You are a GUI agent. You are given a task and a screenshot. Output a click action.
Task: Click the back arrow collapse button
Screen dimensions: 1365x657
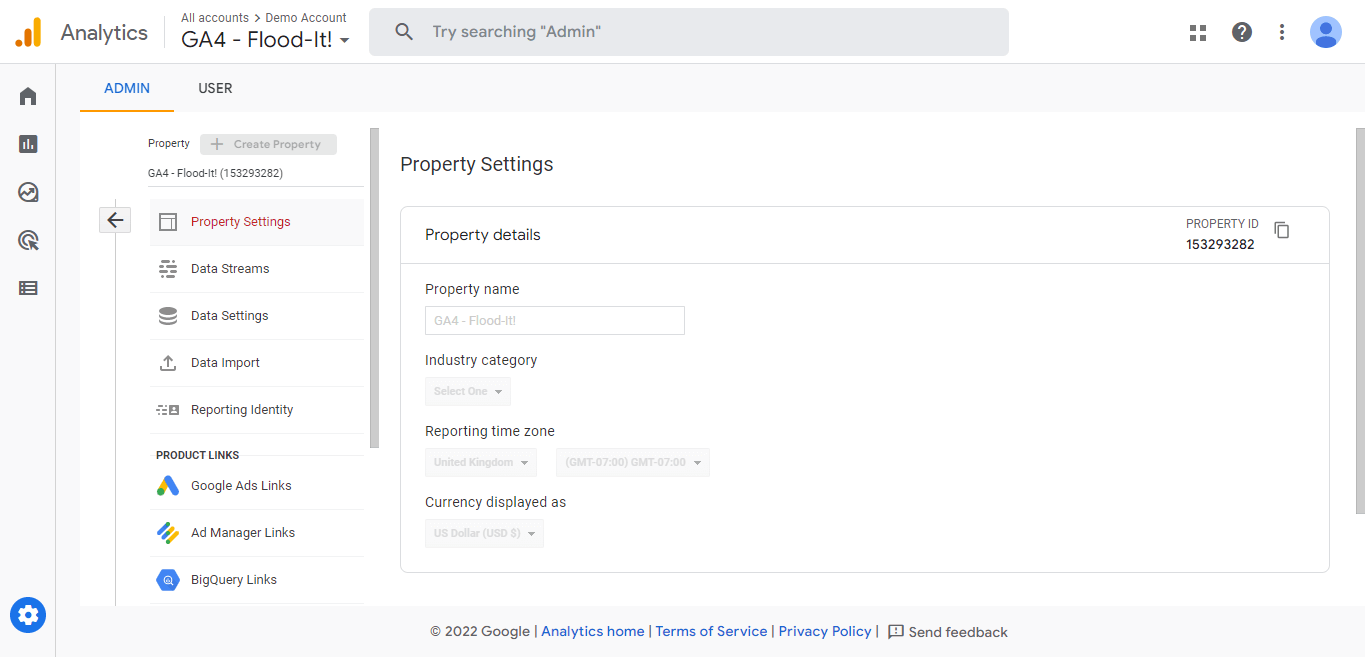pos(115,220)
